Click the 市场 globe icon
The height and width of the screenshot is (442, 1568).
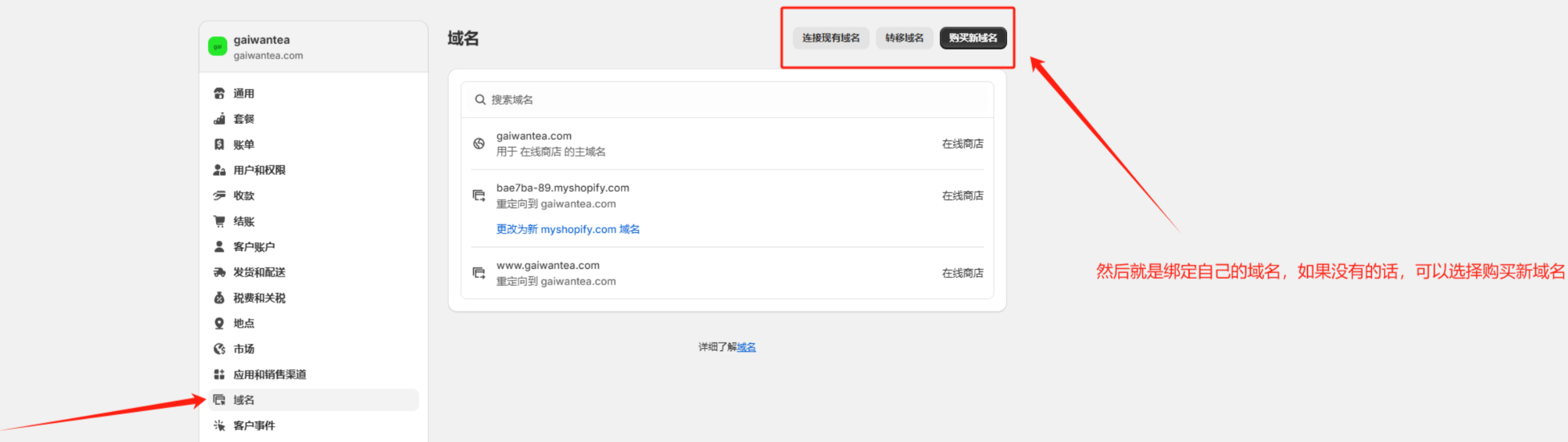pyautogui.click(x=219, y=349)
